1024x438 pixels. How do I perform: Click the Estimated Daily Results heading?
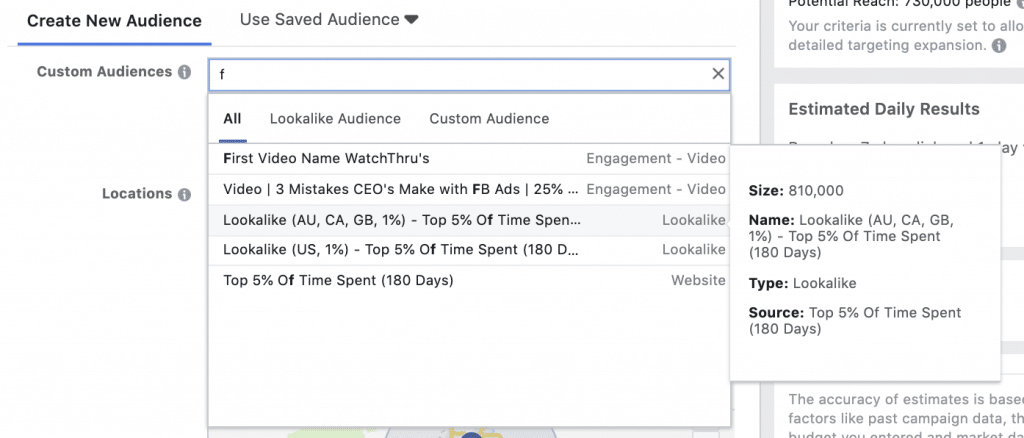pos(884,109)
